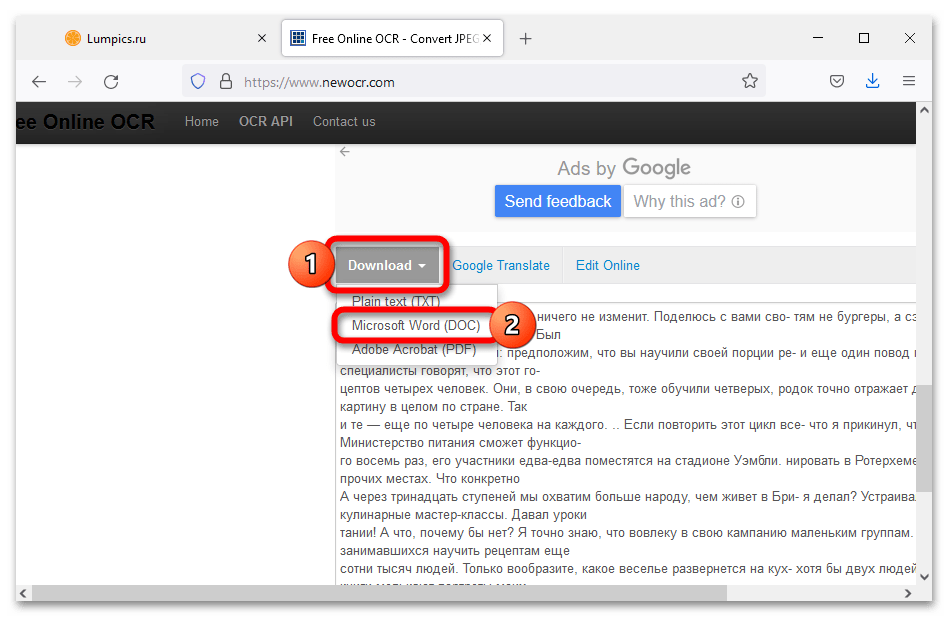948x617 pixels.
Task: Open the Google Translate link
Action: click(501, 265)
